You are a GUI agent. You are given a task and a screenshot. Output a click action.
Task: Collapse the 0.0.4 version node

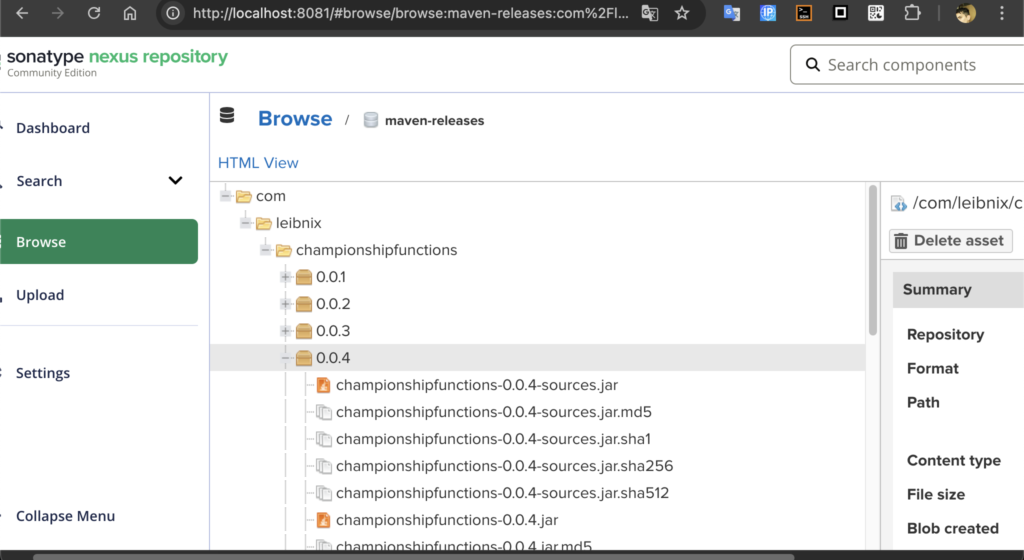click(286, 358)
